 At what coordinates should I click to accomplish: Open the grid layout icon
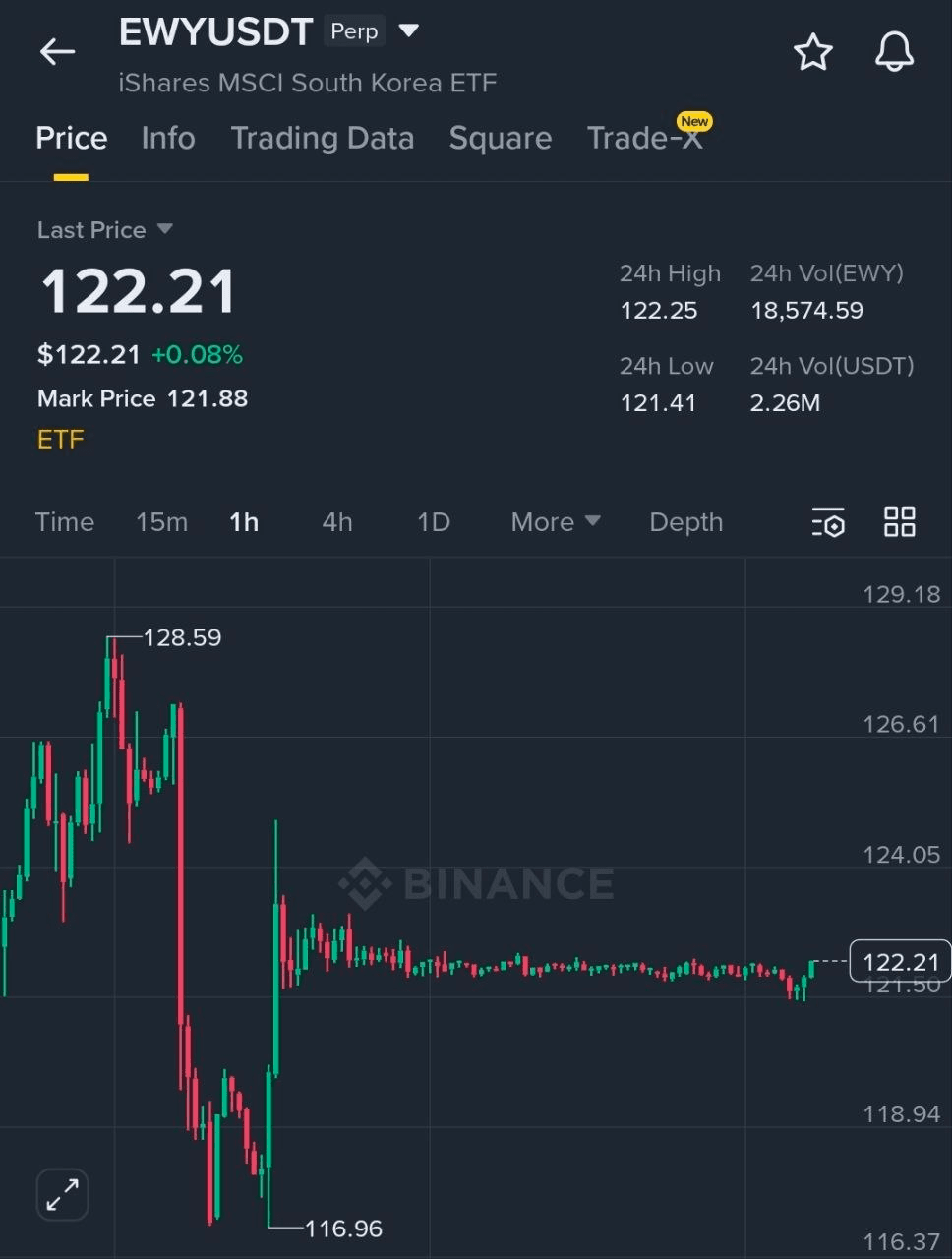tap(899, 522)
